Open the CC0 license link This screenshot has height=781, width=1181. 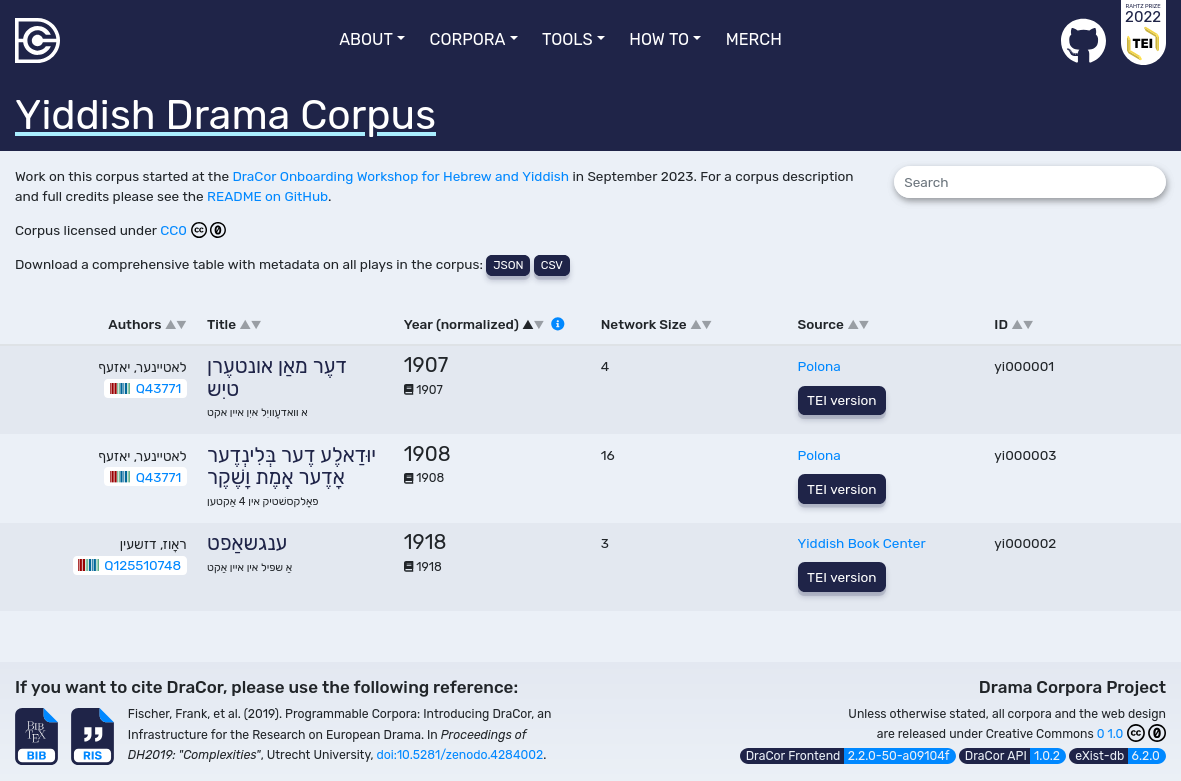(173, 230)
